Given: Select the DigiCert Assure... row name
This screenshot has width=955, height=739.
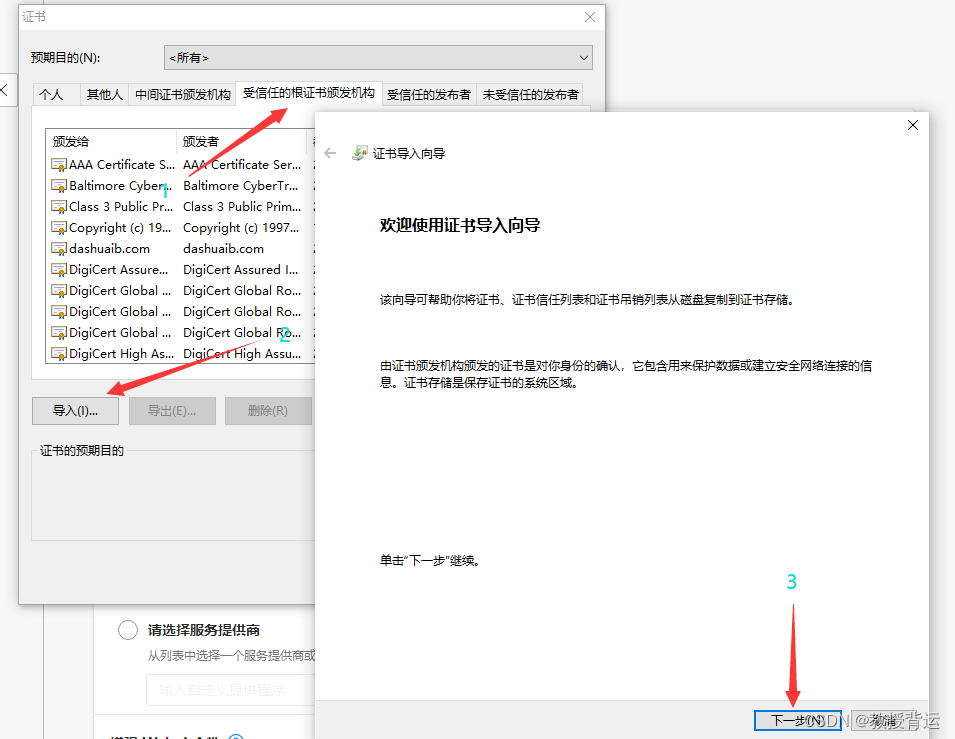Looking at the screenshot, I should tap(119, 269).
